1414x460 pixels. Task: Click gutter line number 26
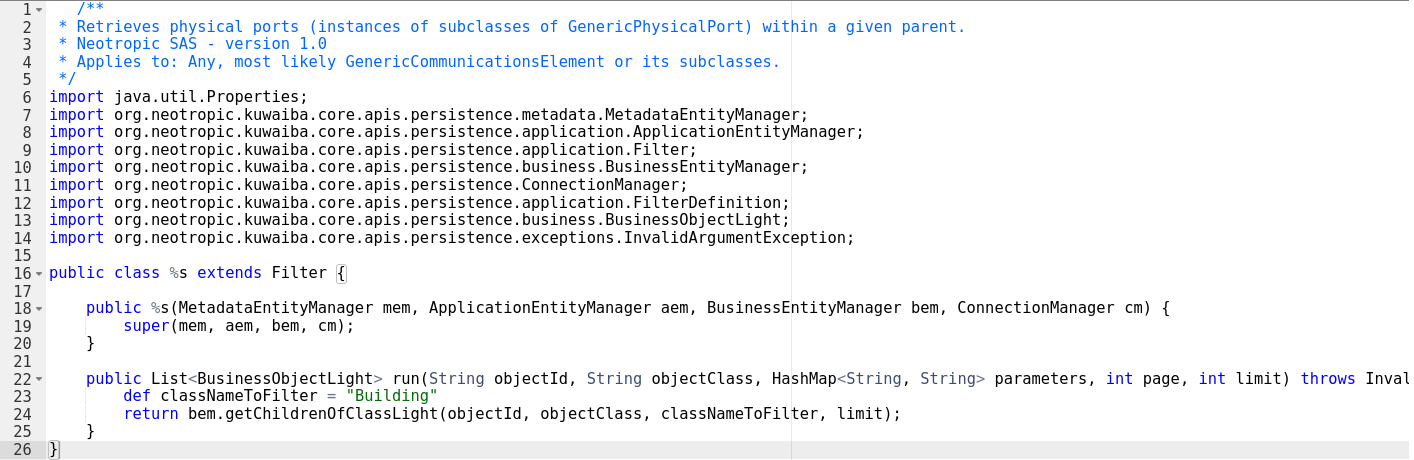(23, 449)
